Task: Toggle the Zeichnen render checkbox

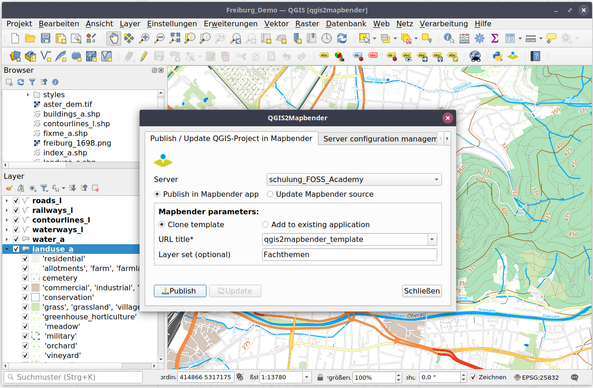Action: click(473, 377)
